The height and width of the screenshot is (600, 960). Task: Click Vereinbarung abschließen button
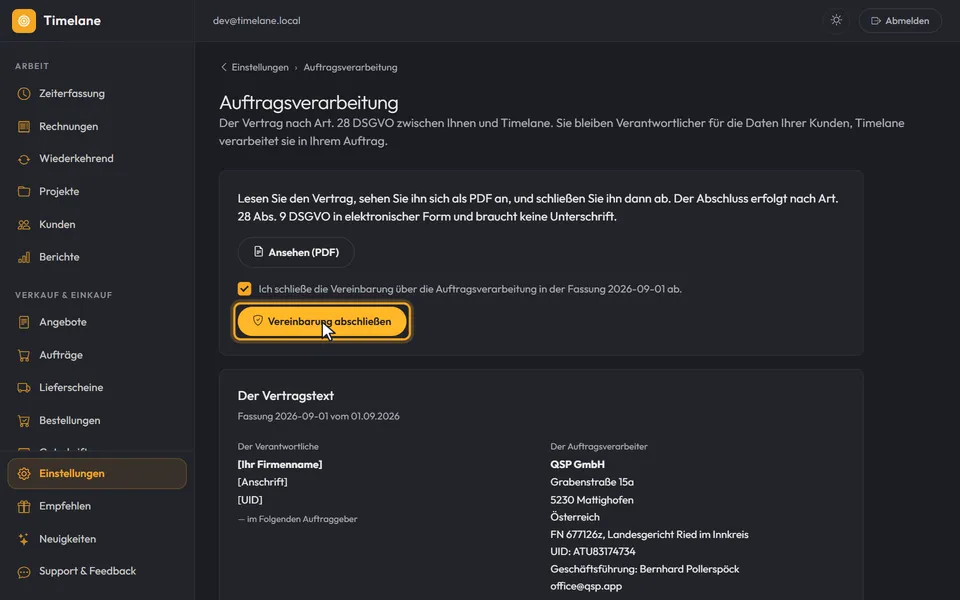[x=322, y=321]
